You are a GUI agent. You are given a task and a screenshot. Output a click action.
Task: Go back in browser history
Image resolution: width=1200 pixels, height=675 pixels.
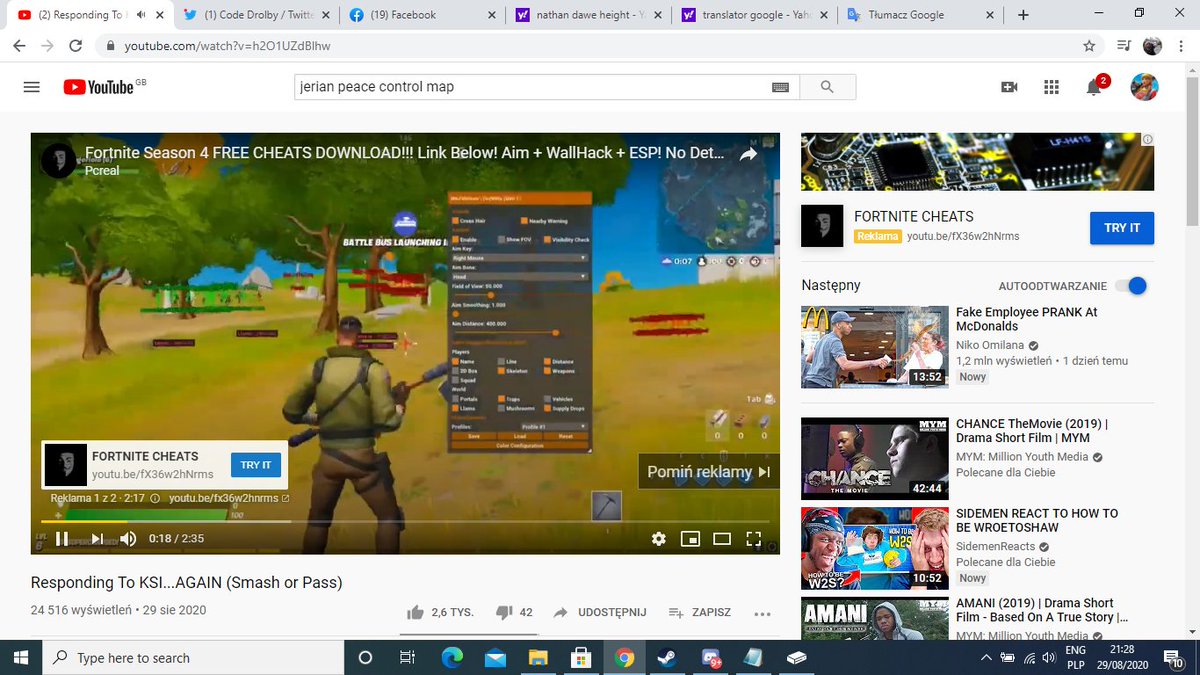click(20, 46)
